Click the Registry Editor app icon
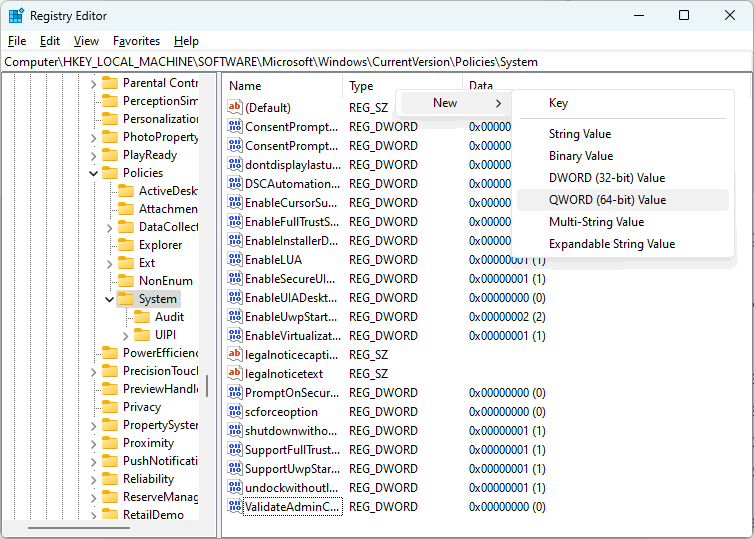754x539 pixels. pyautogui.click(x=16, y=16)
